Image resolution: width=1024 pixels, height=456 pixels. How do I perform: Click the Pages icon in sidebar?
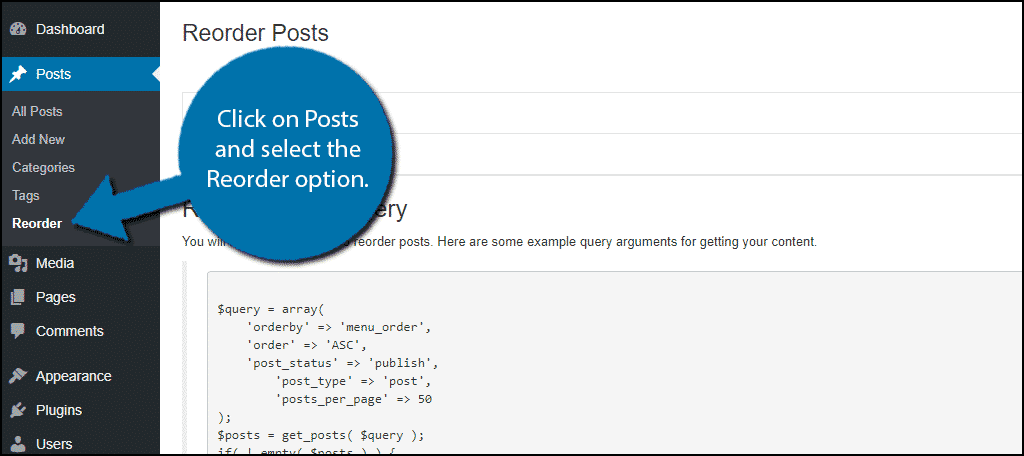[x=18, y=297]
